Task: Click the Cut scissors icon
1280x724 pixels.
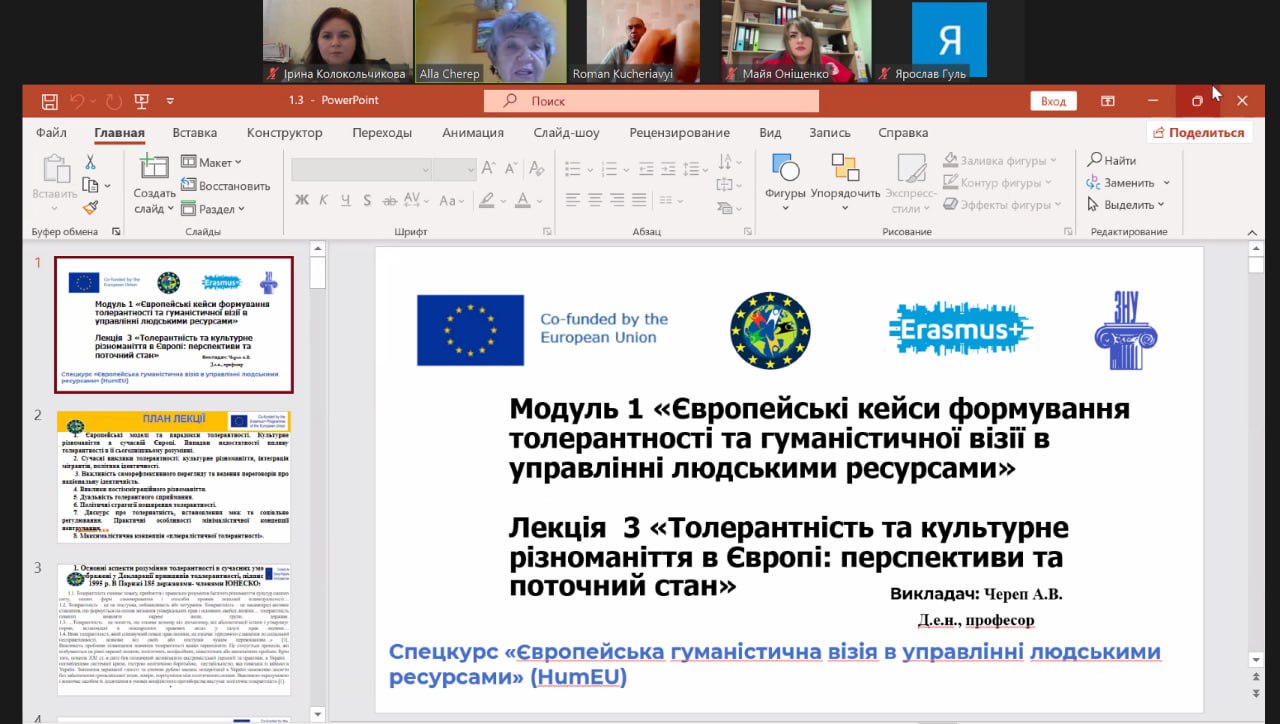Action: point(90,162)
